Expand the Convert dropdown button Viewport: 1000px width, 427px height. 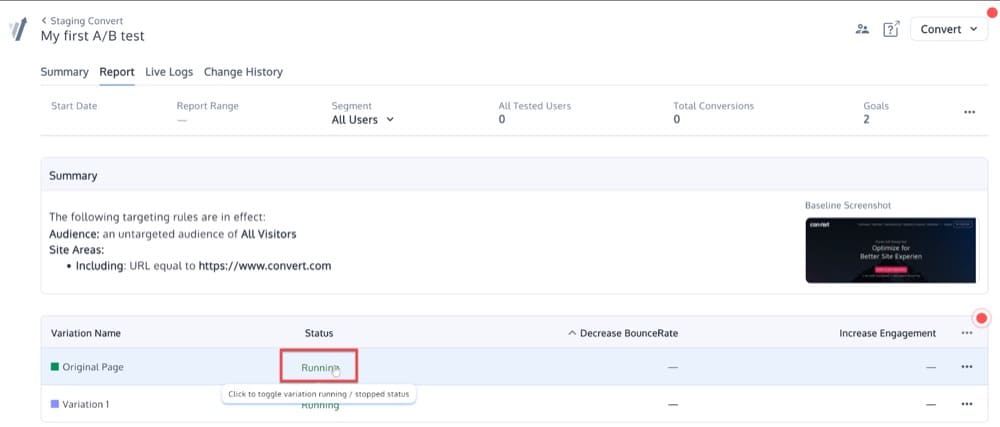tap(949, 30)
